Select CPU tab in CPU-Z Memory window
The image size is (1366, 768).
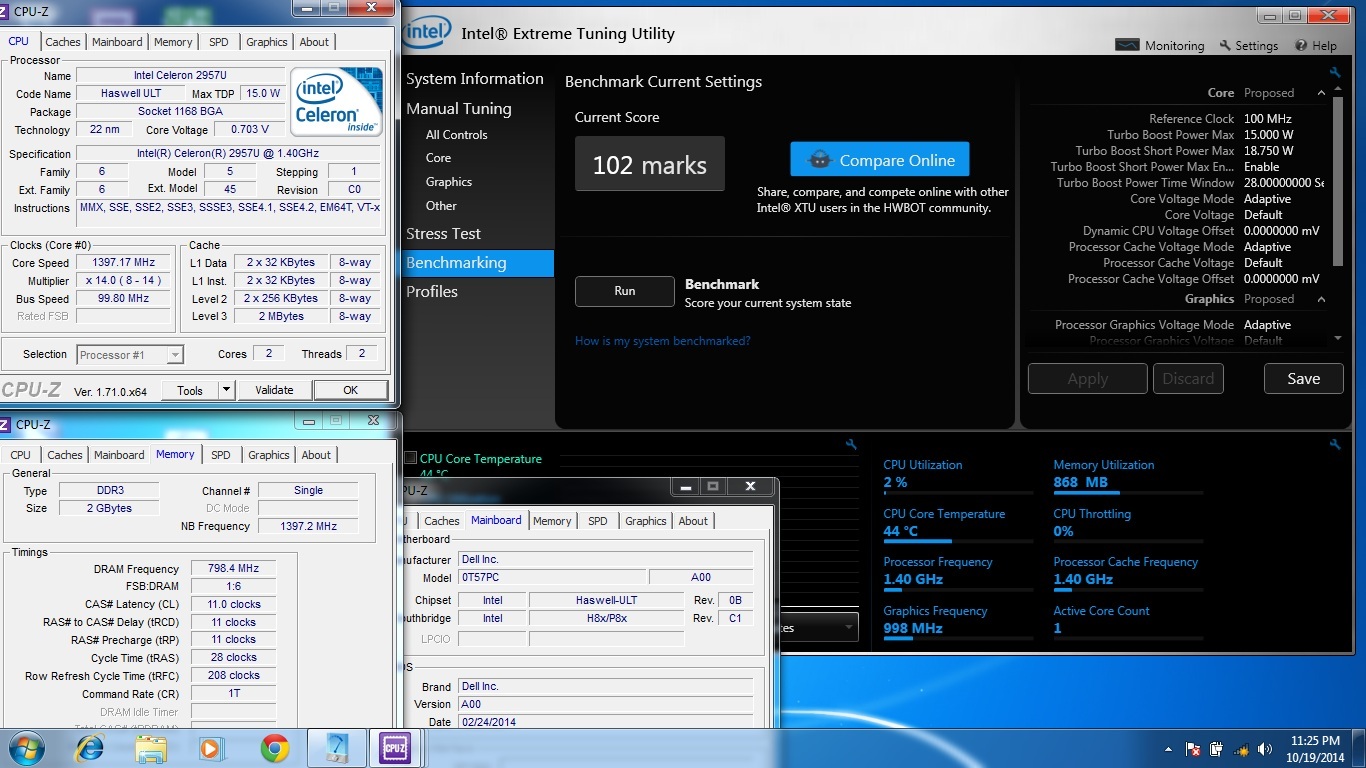(20, 455)
